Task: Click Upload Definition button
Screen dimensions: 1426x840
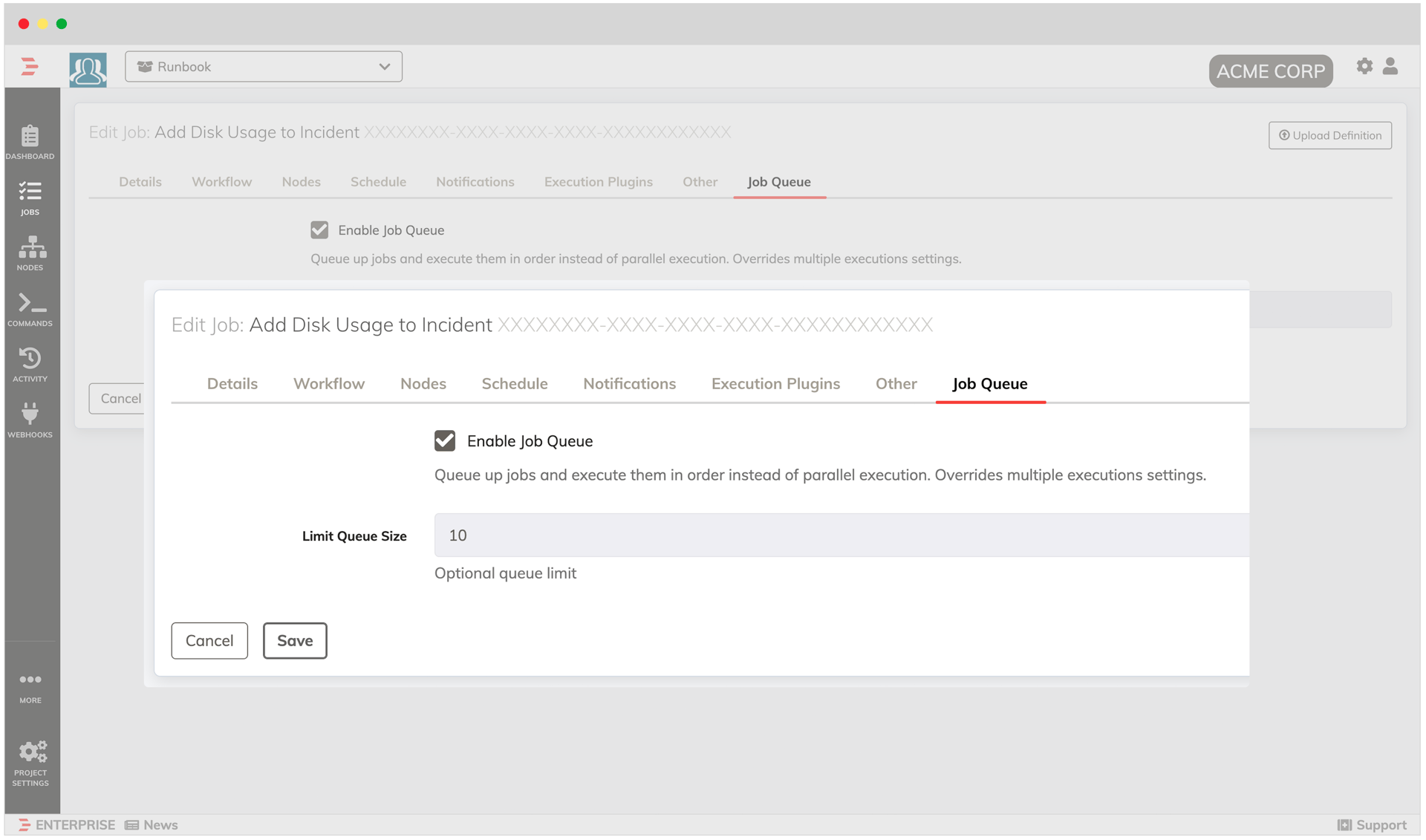Action: coord(1329,135)
